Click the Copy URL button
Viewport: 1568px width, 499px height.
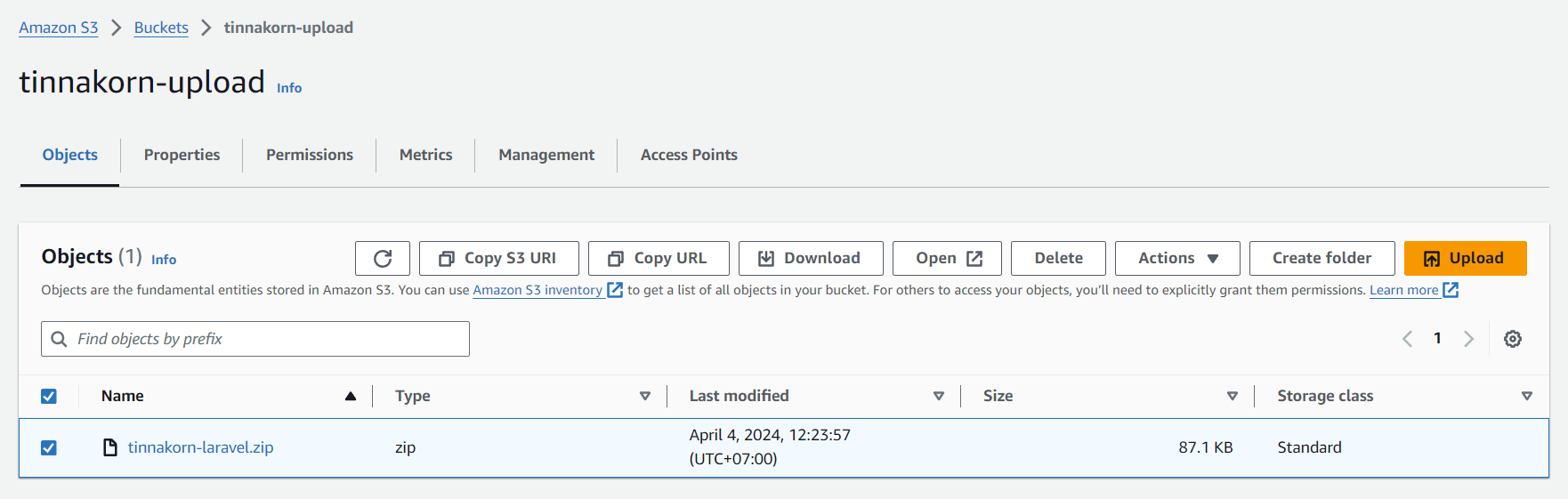click(x=659, y=258)
